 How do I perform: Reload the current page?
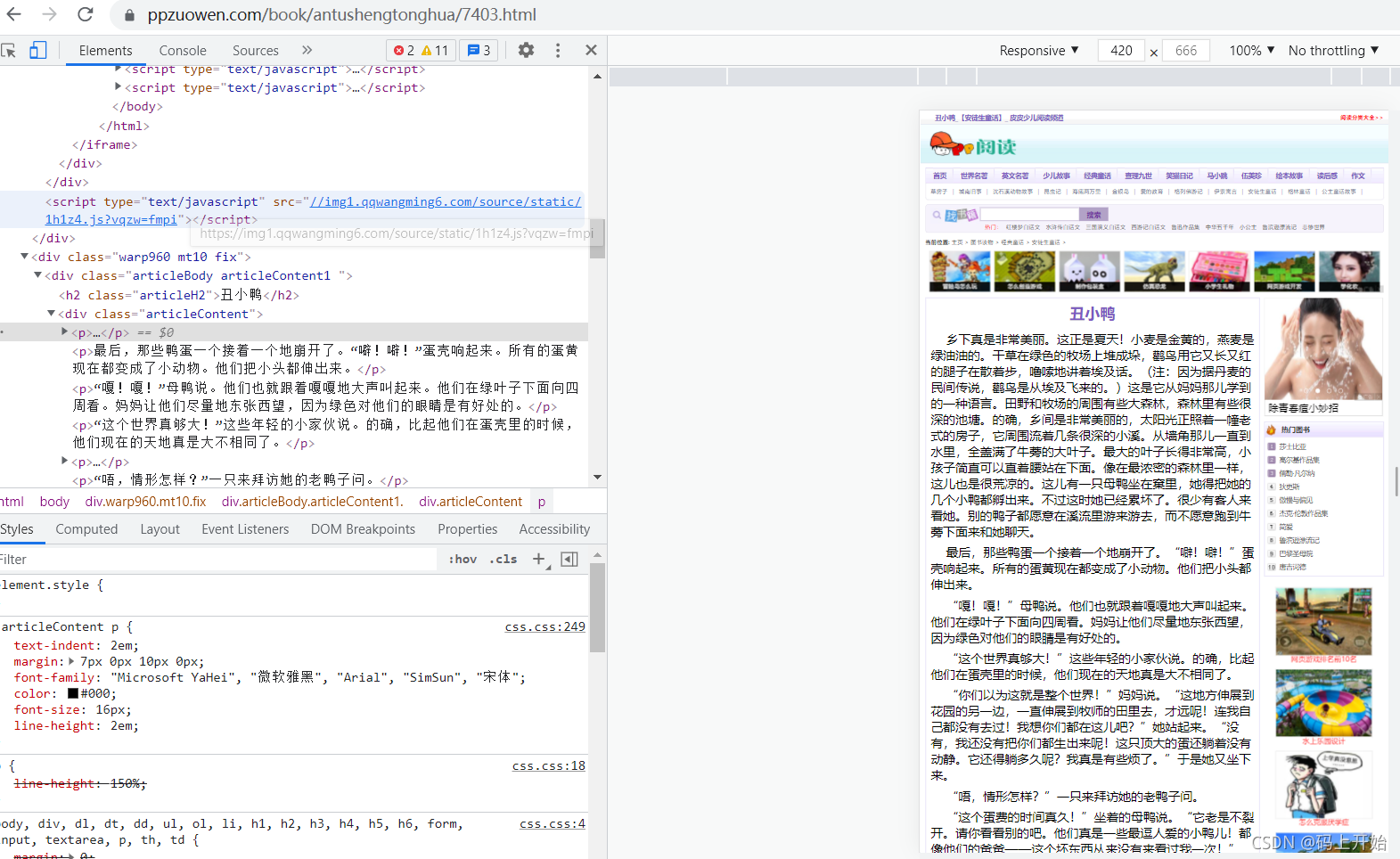[x=85, y=14]
